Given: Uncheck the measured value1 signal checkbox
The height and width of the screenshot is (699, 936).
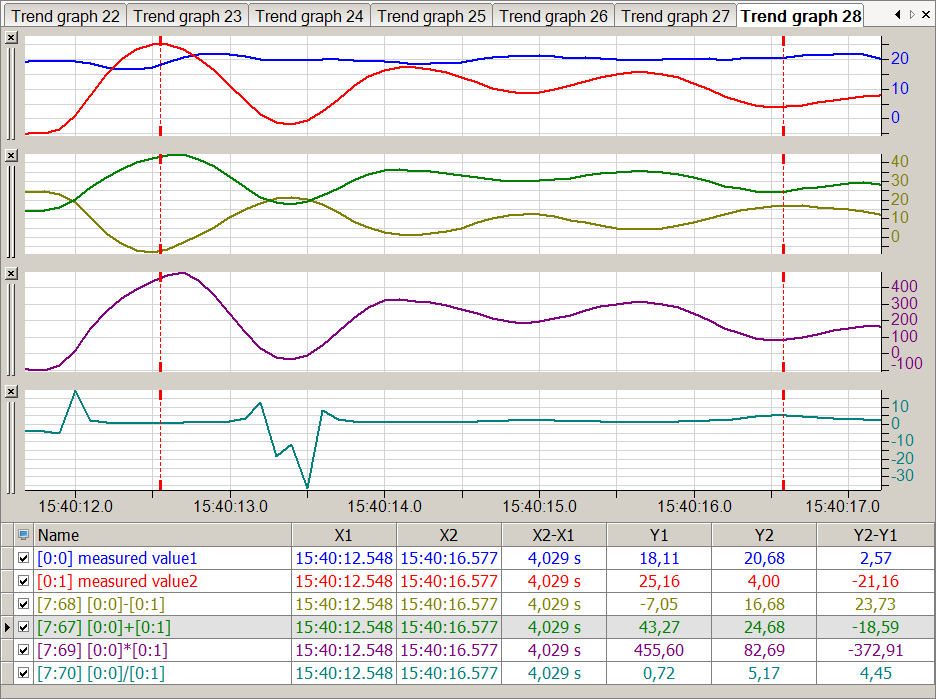Looking at the screenshot, I should (x=24, y=558).
